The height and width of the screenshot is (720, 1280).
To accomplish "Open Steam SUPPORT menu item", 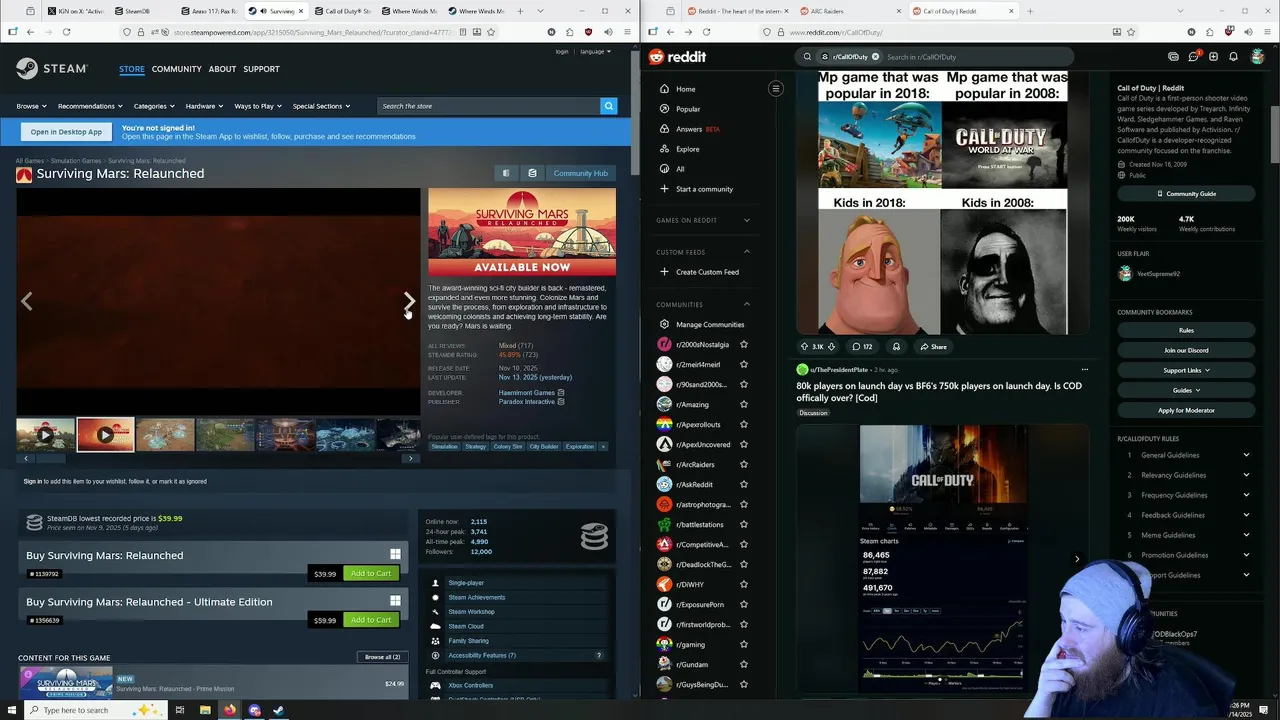I will pyautogui.click(x=261, y=69).
